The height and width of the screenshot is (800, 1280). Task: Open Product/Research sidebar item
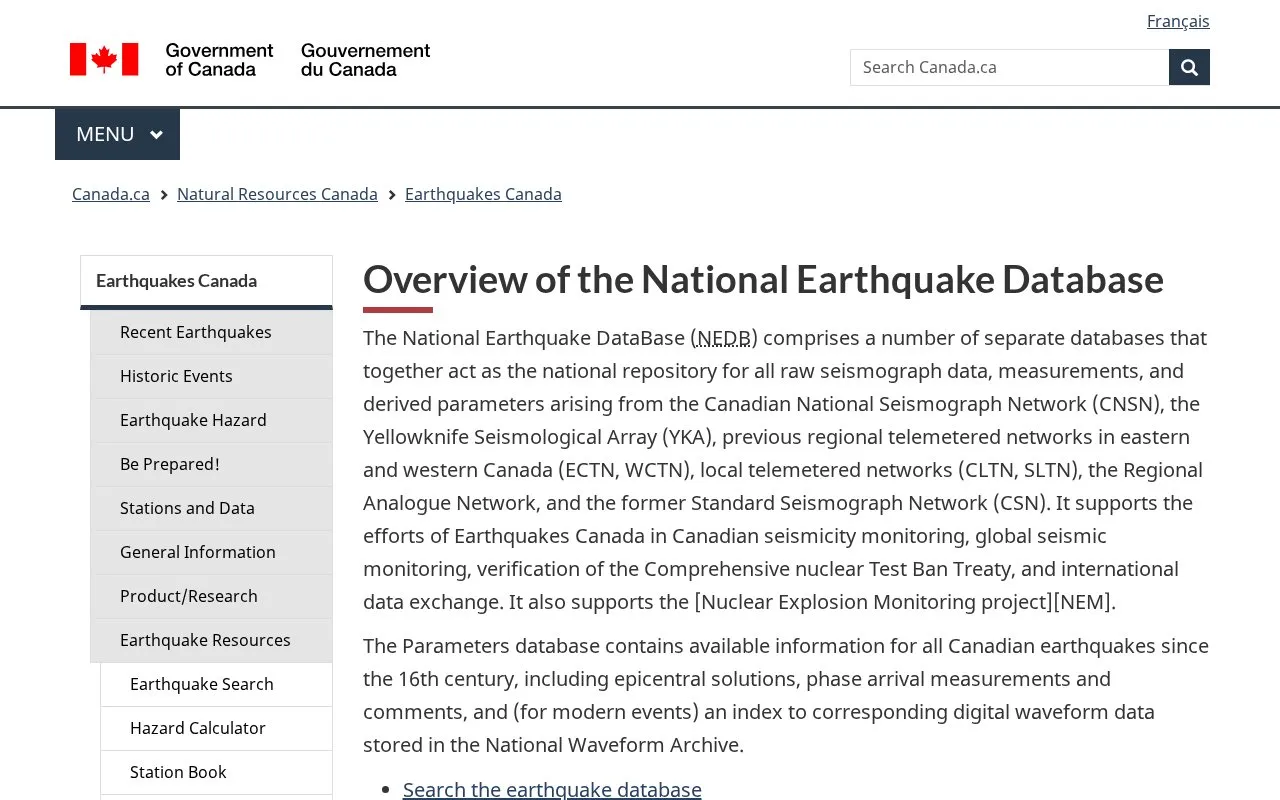(211, 596)
